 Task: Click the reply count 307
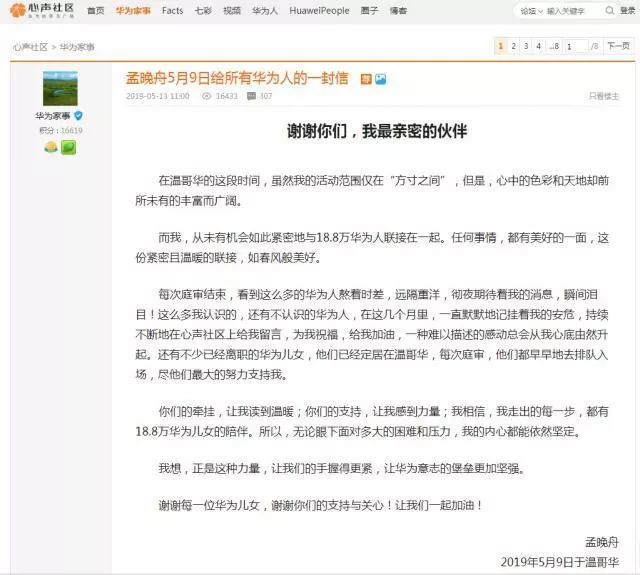(266, 96)
